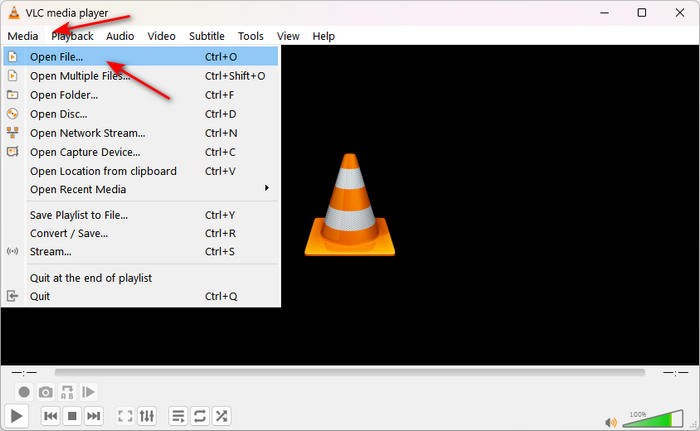
Task: Take a snapshot with the camera icon
Action: coord(46,392)
